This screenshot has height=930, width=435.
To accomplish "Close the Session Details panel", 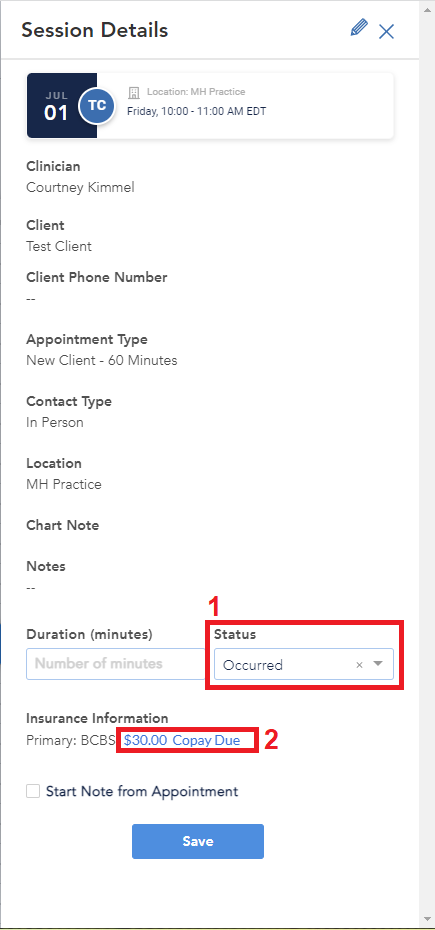I will pos(386,31).
